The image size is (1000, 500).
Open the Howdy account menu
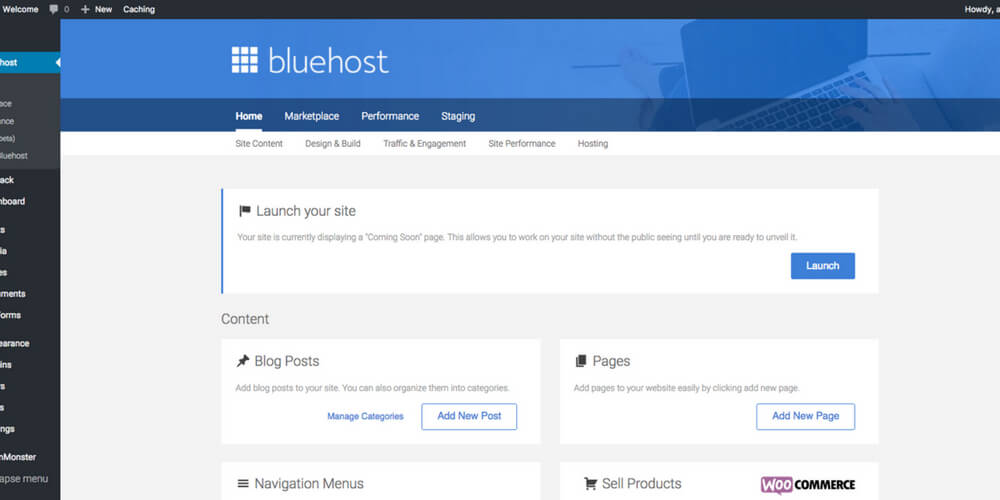point(980,9)
